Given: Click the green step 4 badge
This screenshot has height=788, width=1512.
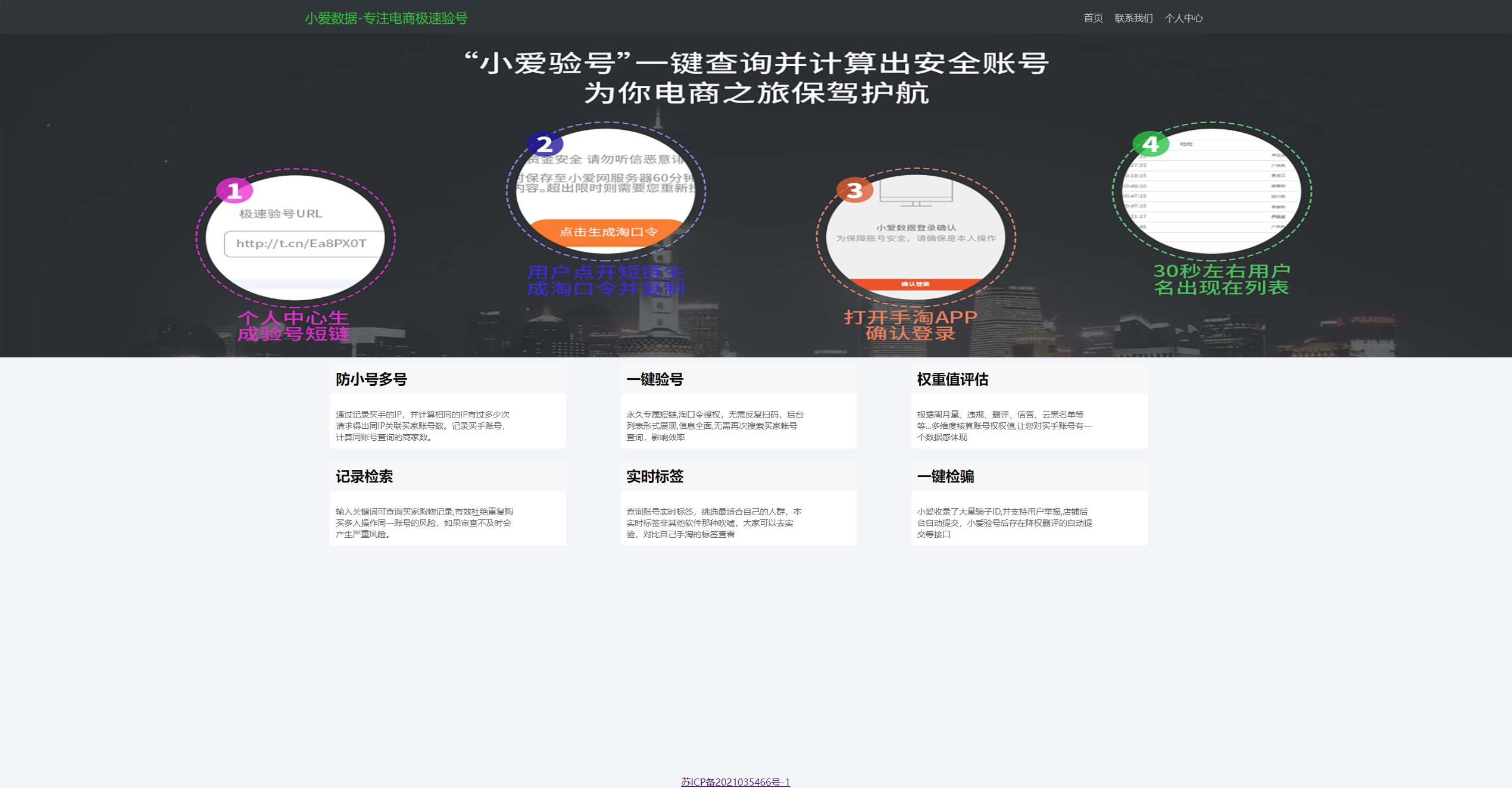Looking at the screenshot, I should (x=1150, y=144).
